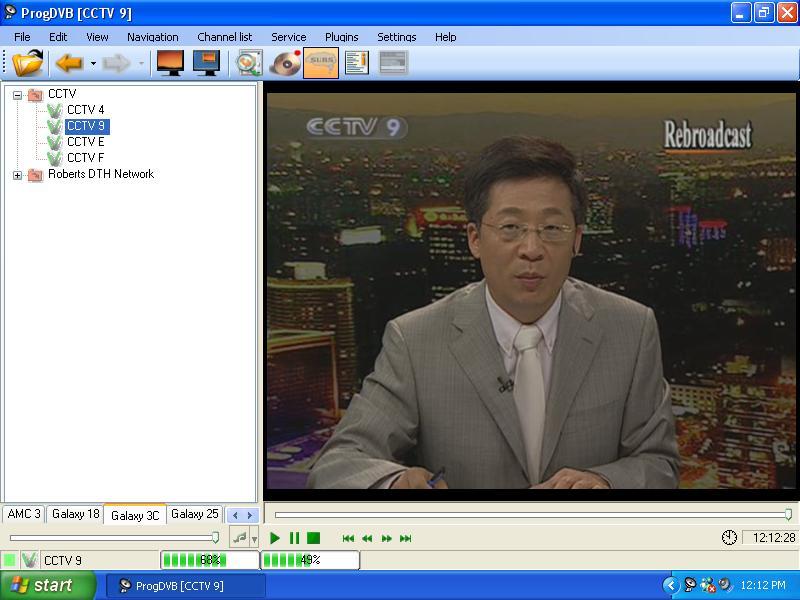Click the CCTV 9 video picture

tap(531, 290)
